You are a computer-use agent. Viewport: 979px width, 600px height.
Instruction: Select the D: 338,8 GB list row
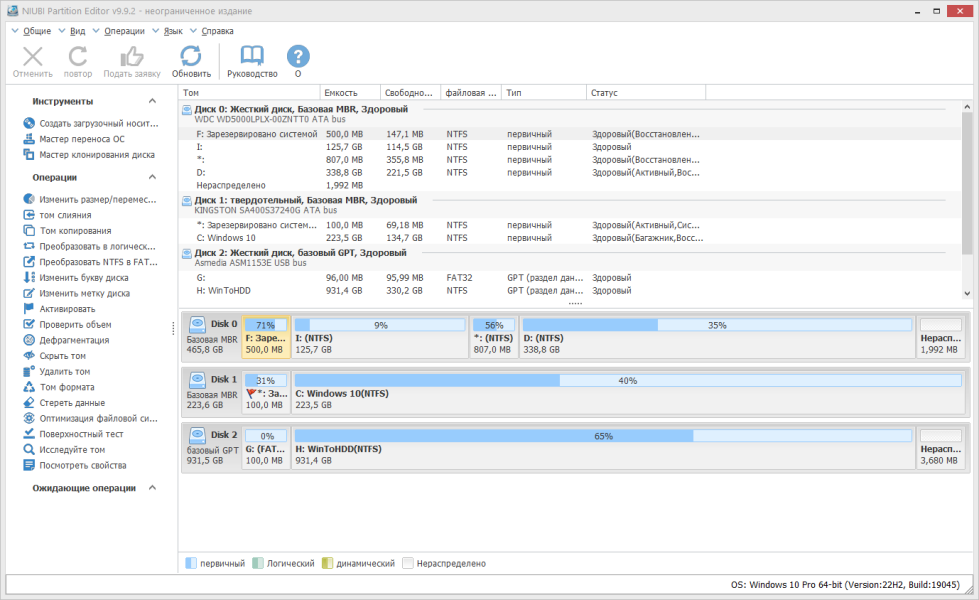click(570, 172)
